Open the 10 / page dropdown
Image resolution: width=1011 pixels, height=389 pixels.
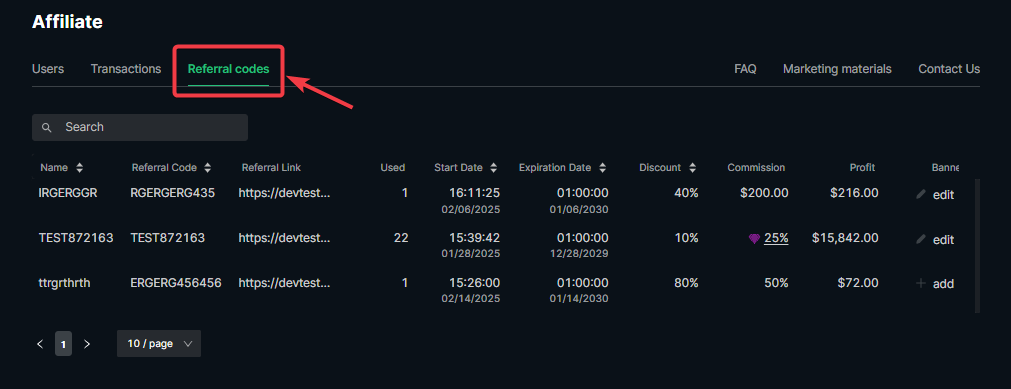click(x=159, y=344)
